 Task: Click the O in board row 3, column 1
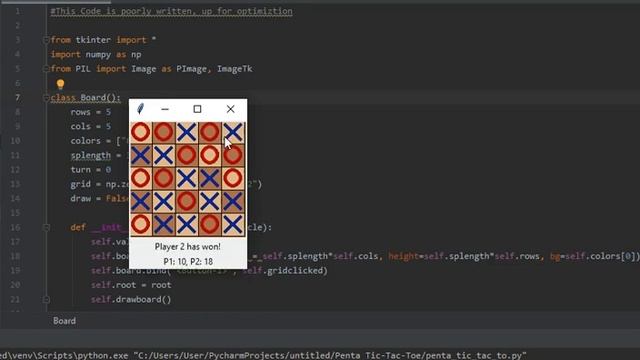(141, 178)
